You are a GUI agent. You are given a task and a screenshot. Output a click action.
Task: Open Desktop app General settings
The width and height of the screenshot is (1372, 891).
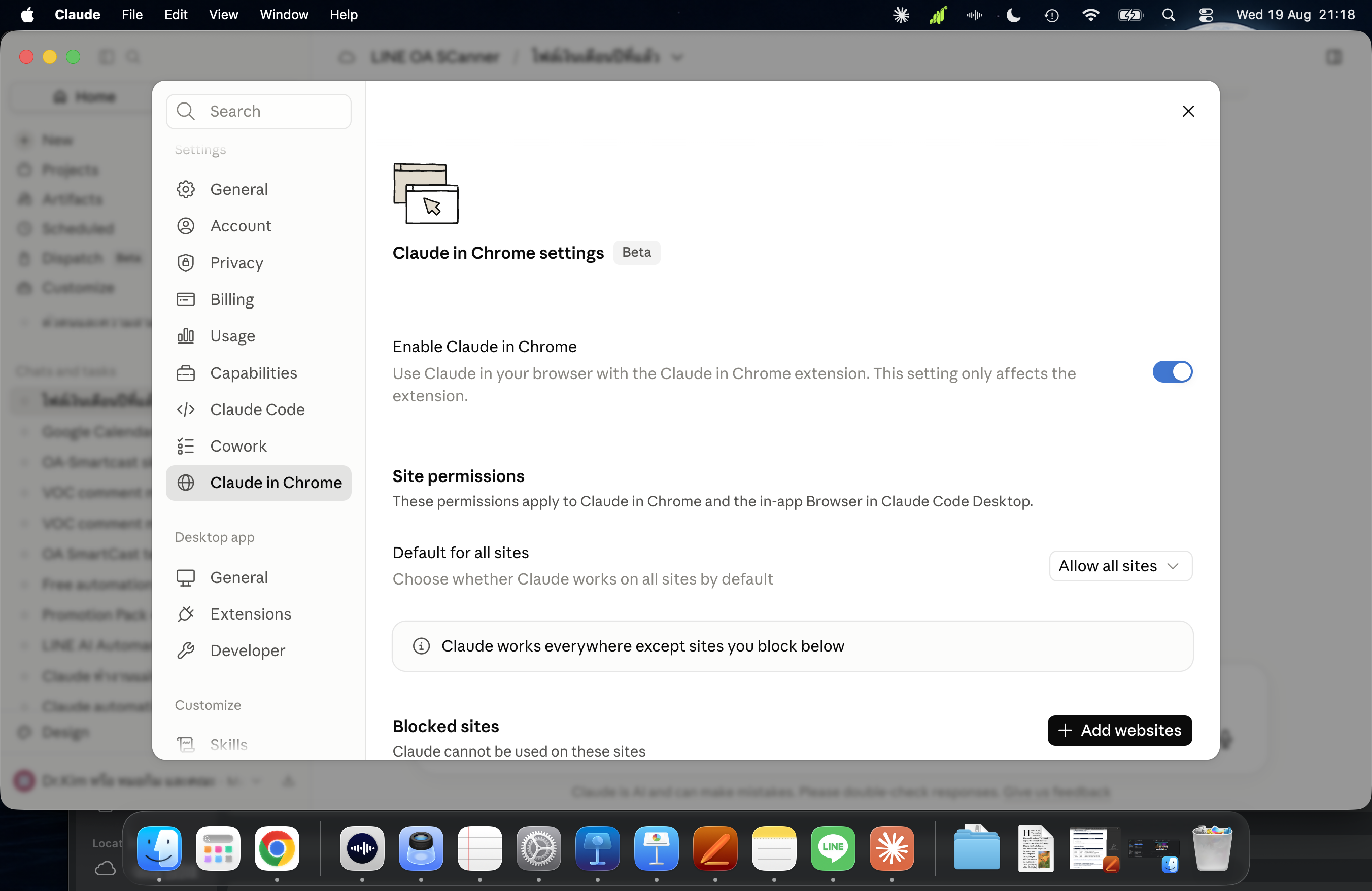[x=258, y=577]
